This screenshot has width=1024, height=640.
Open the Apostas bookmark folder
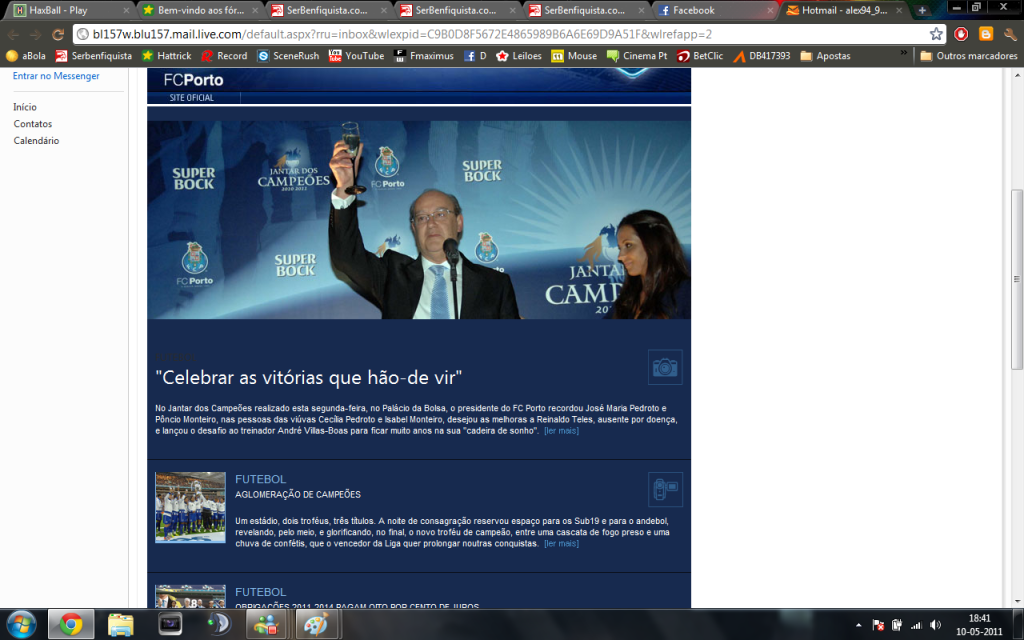(x=825, y=56)
